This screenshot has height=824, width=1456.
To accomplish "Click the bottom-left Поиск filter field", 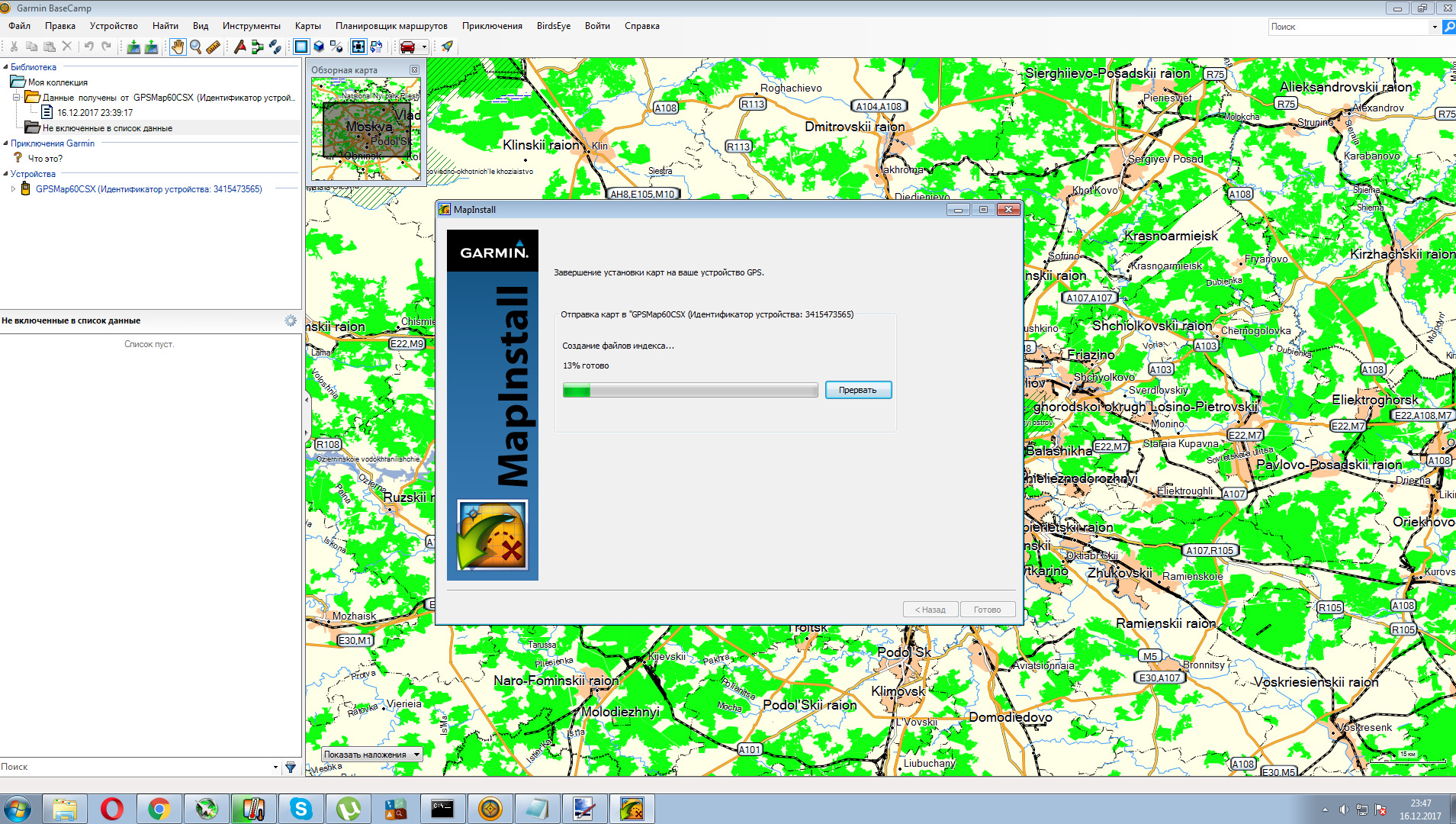I will coord(136,767).
